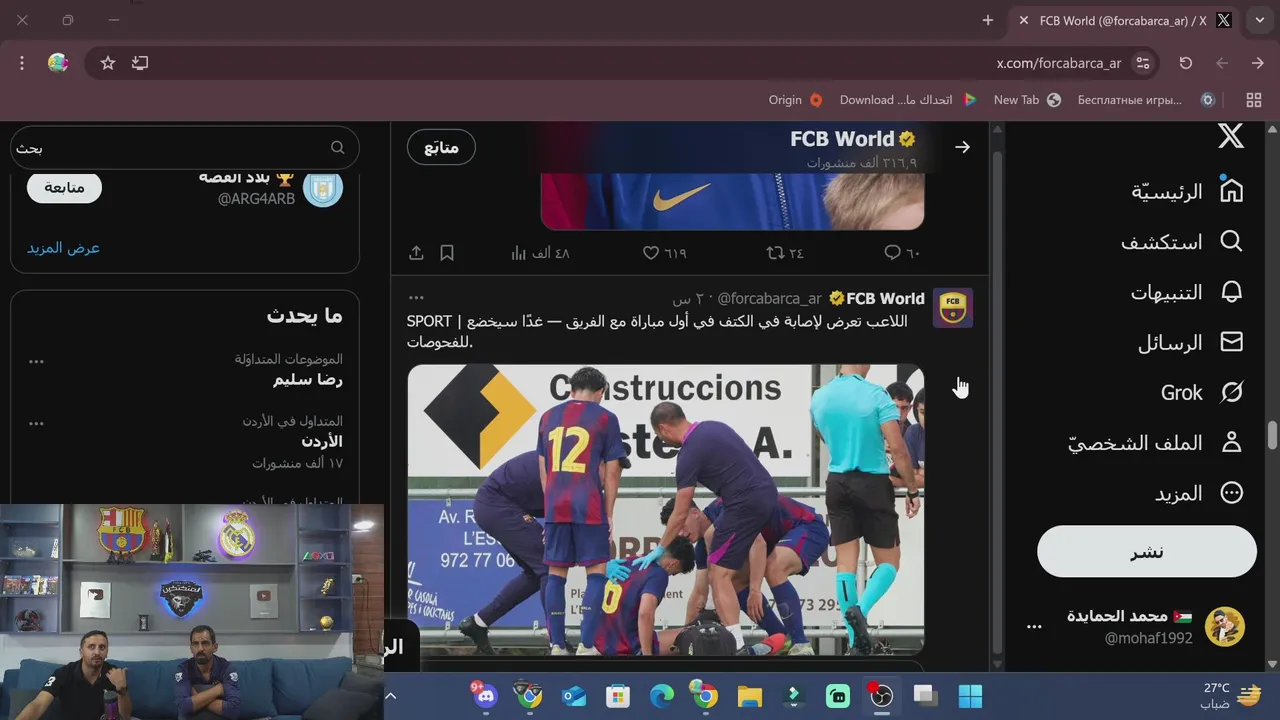Expand the taskbar hidden icons chevron
The image size is (1280, 720).
click(x=391, y=695)
